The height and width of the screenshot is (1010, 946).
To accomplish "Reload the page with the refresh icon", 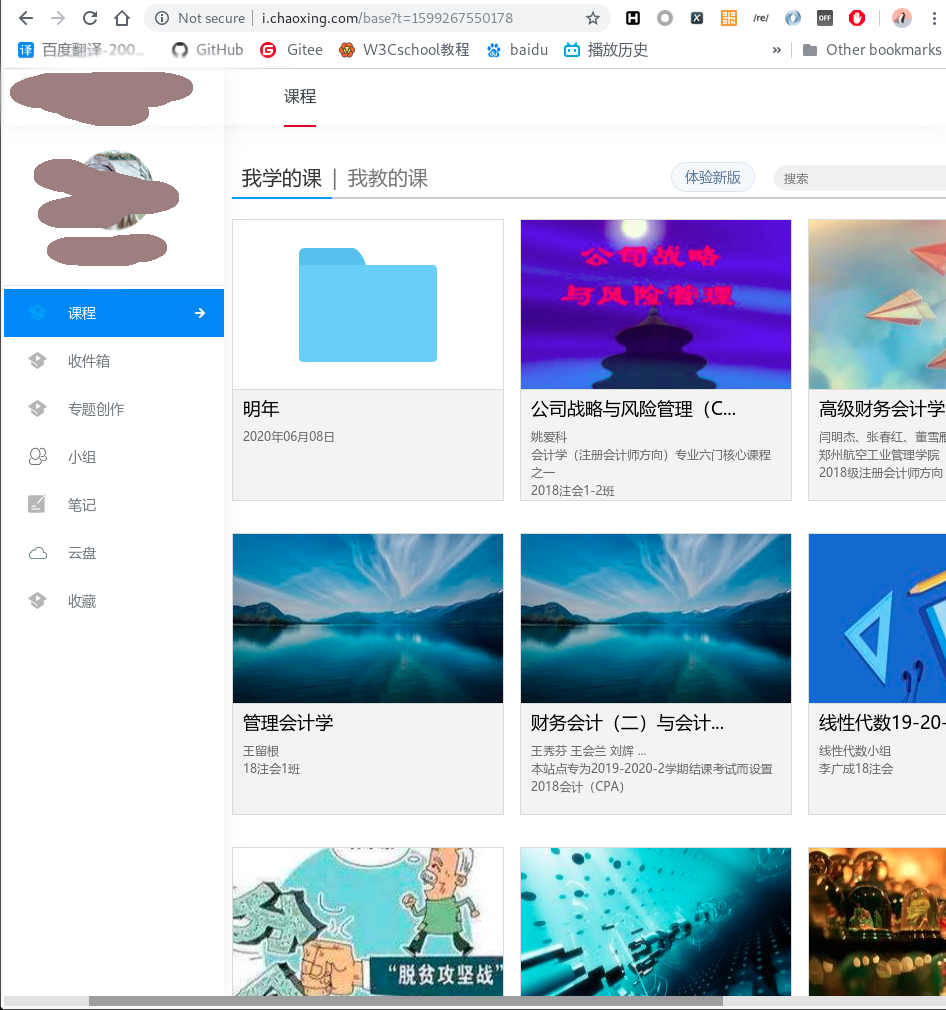I will point(90,18).
